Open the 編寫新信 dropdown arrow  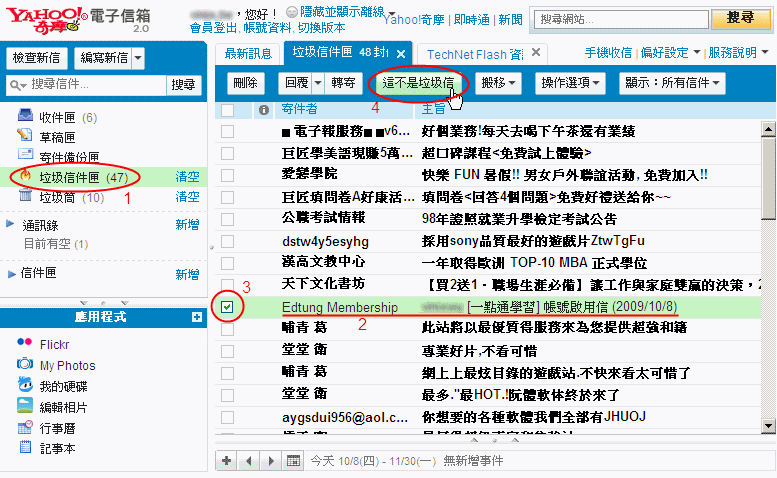[138, 58]
